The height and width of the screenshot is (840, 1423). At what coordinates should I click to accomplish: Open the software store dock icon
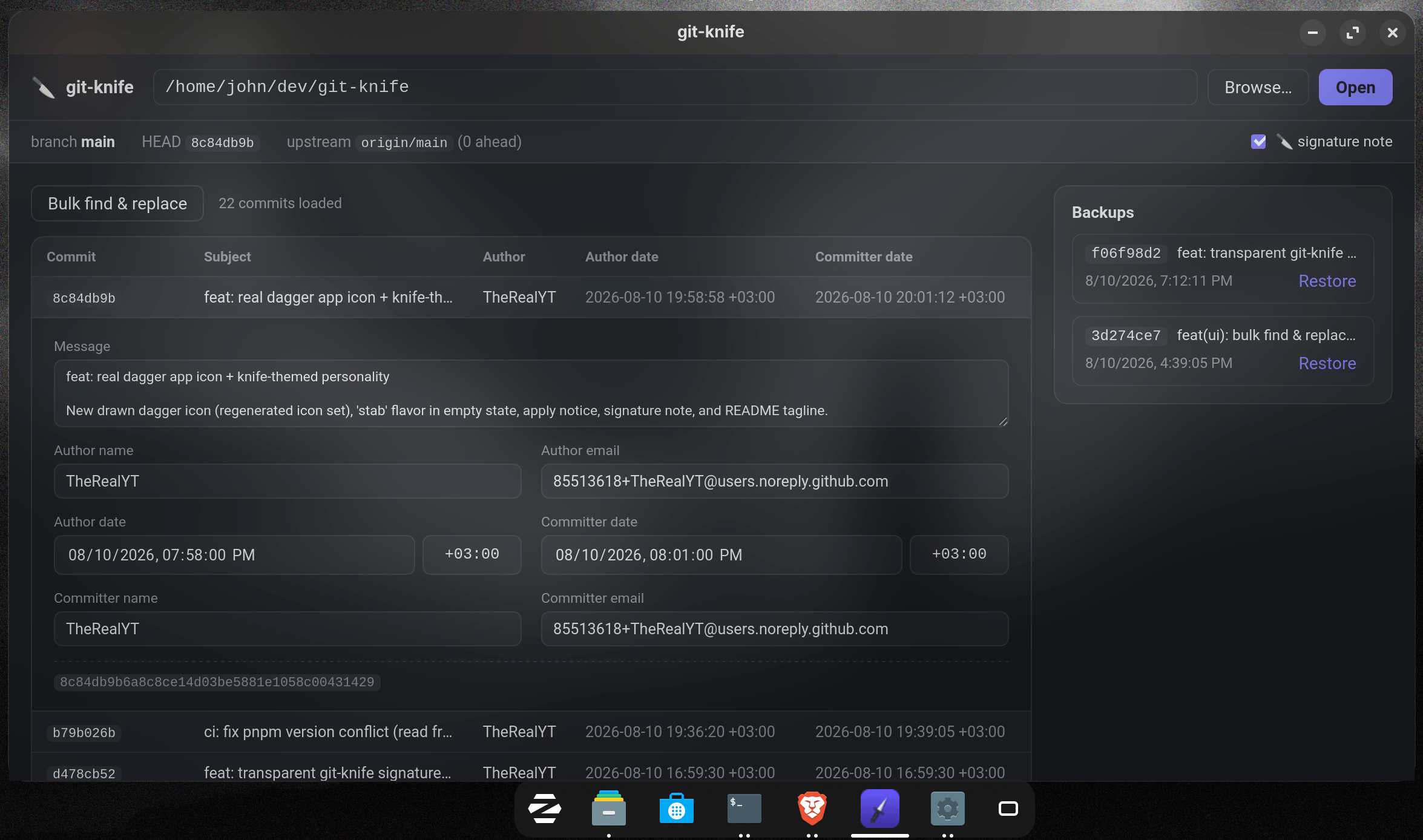[677, 809]
